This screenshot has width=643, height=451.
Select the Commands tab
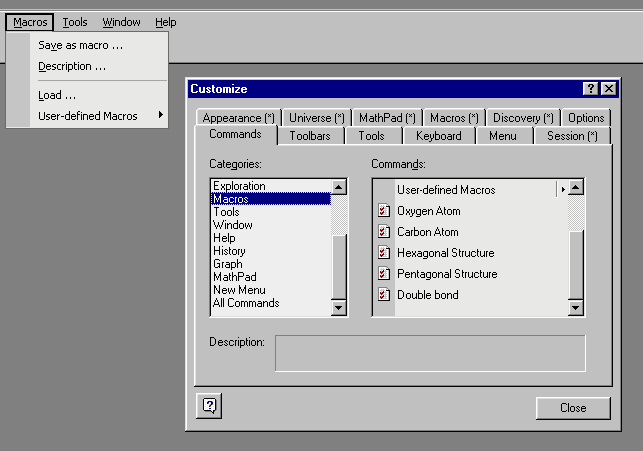pyautogui.click(x=235, y=134)
